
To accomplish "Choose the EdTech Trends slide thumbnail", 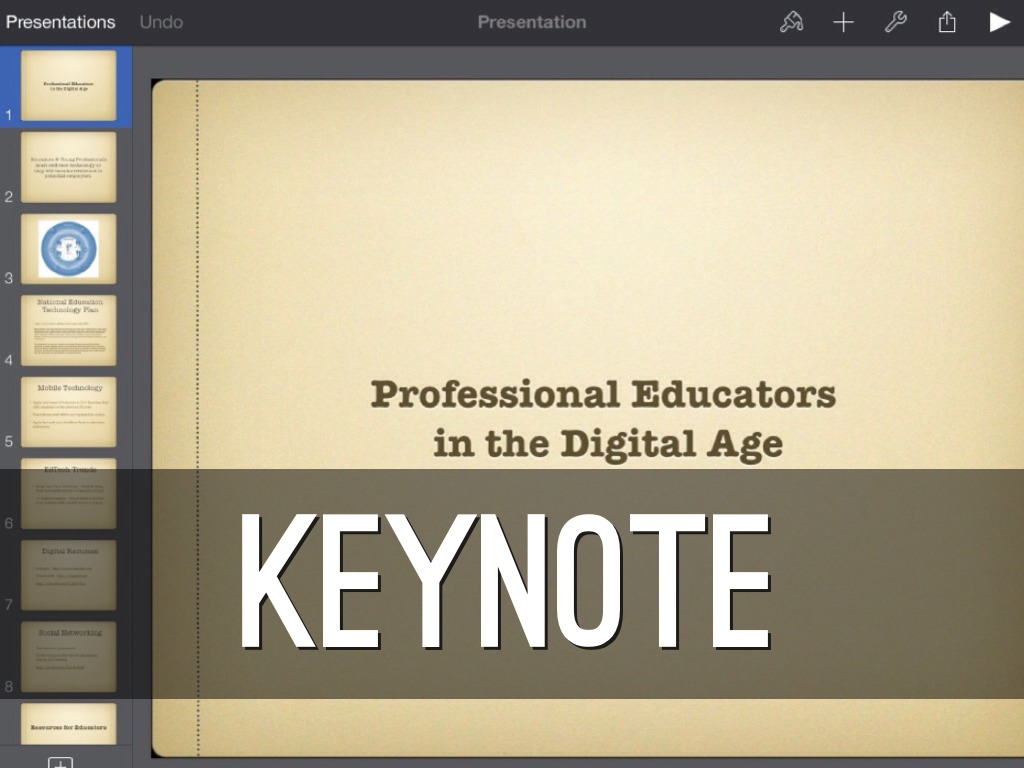I will [x=68, y=493].
